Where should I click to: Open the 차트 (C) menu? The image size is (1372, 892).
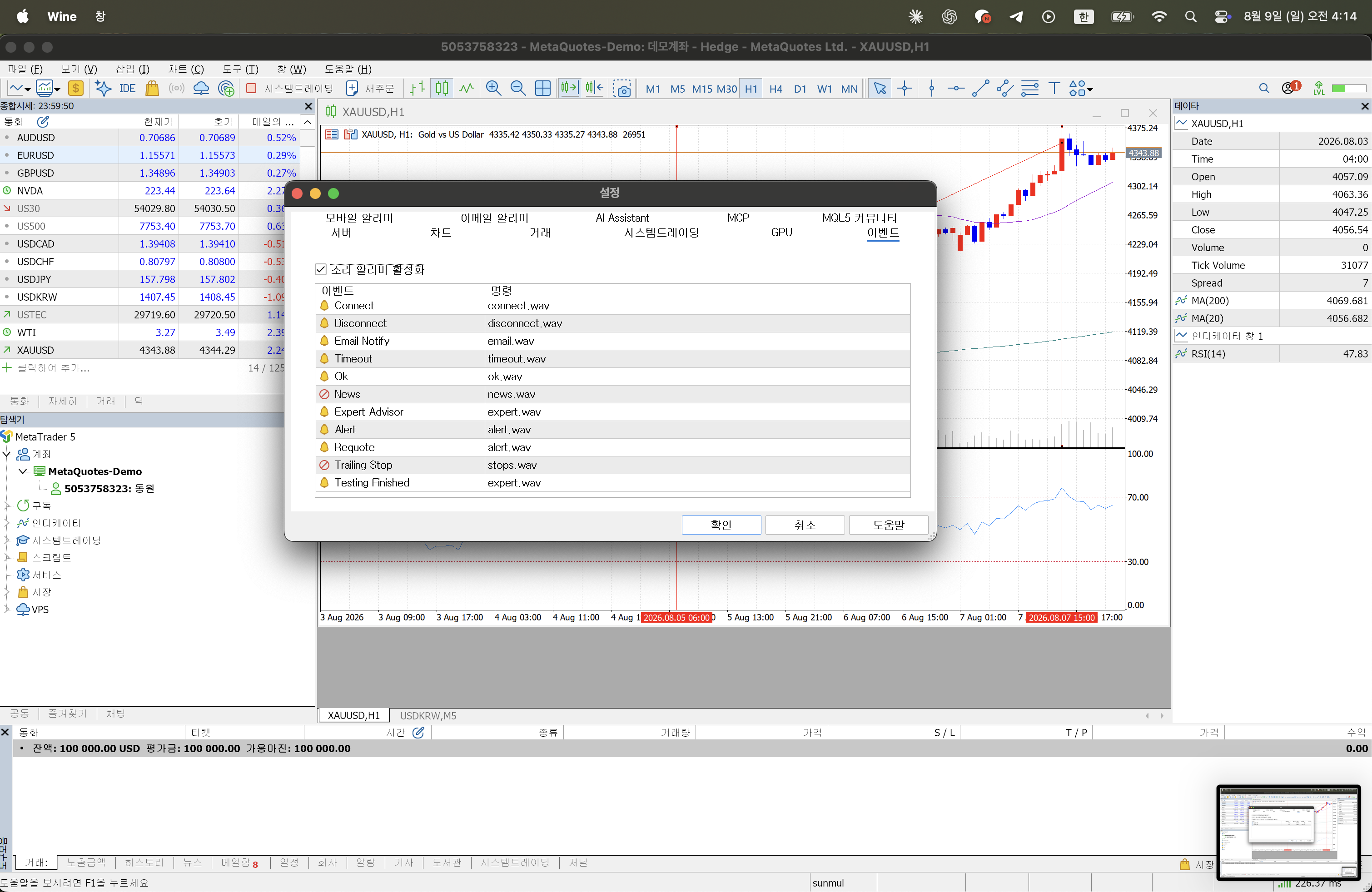[x=186, y=69]
